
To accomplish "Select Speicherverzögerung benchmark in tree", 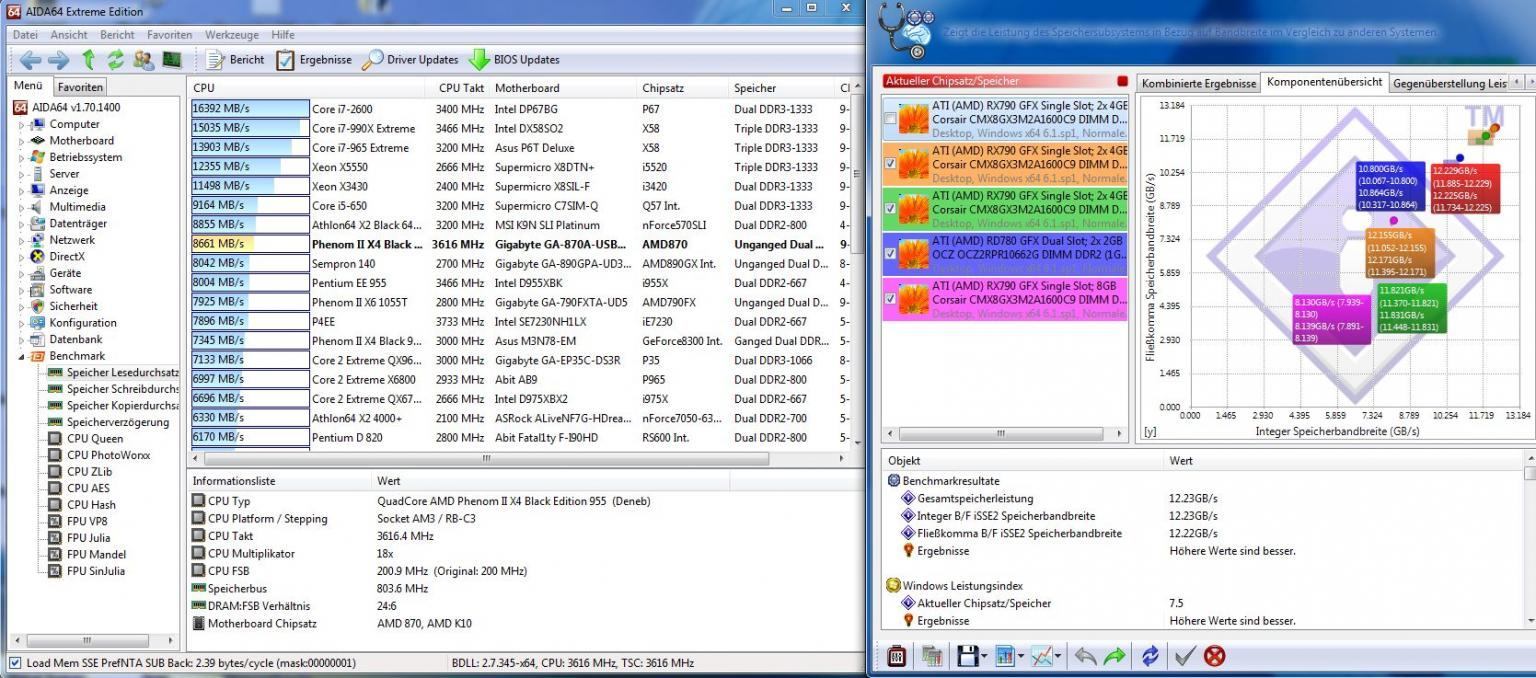I will [118, 422].
